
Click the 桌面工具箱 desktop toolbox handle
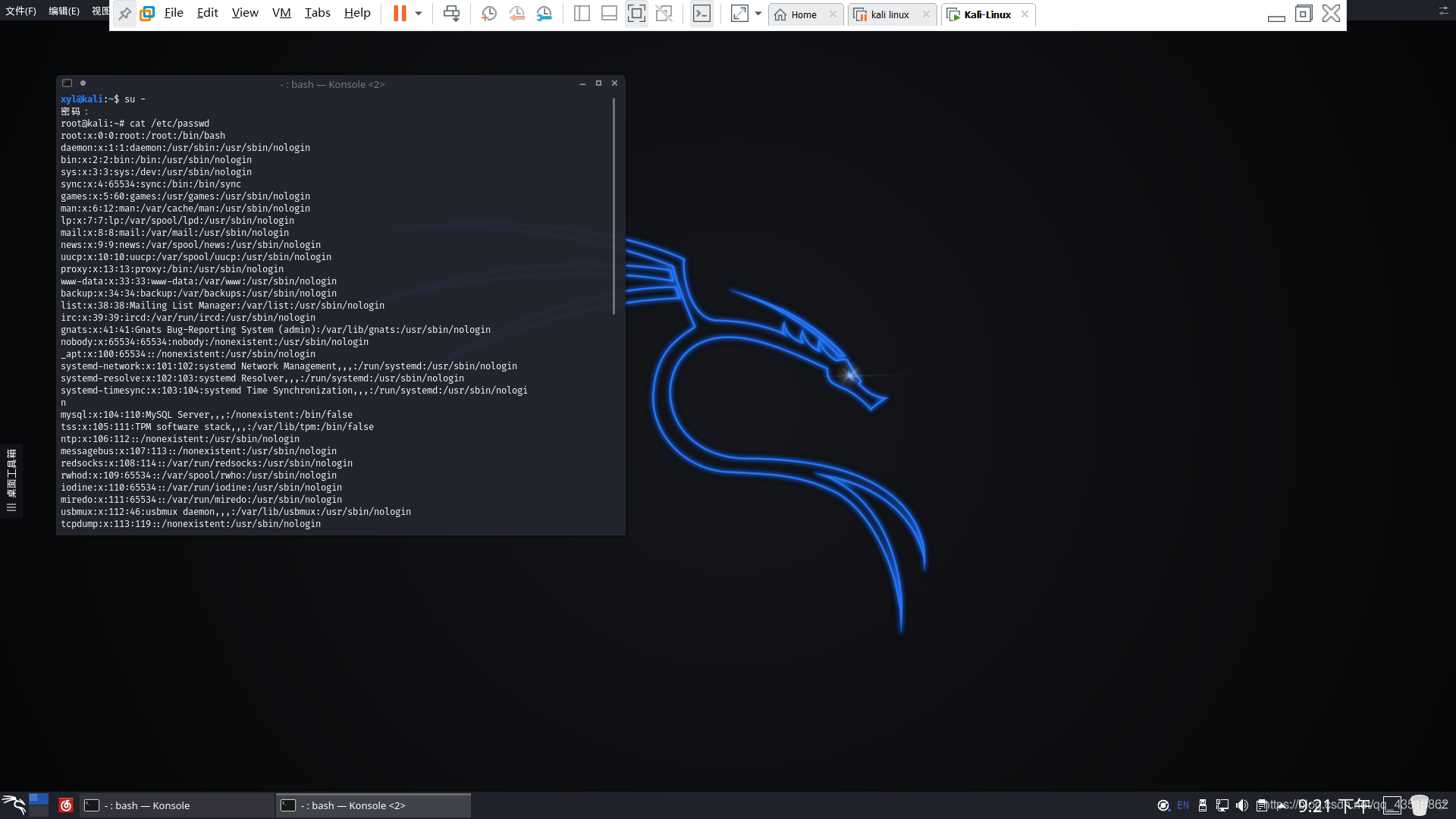click(11, 481)
